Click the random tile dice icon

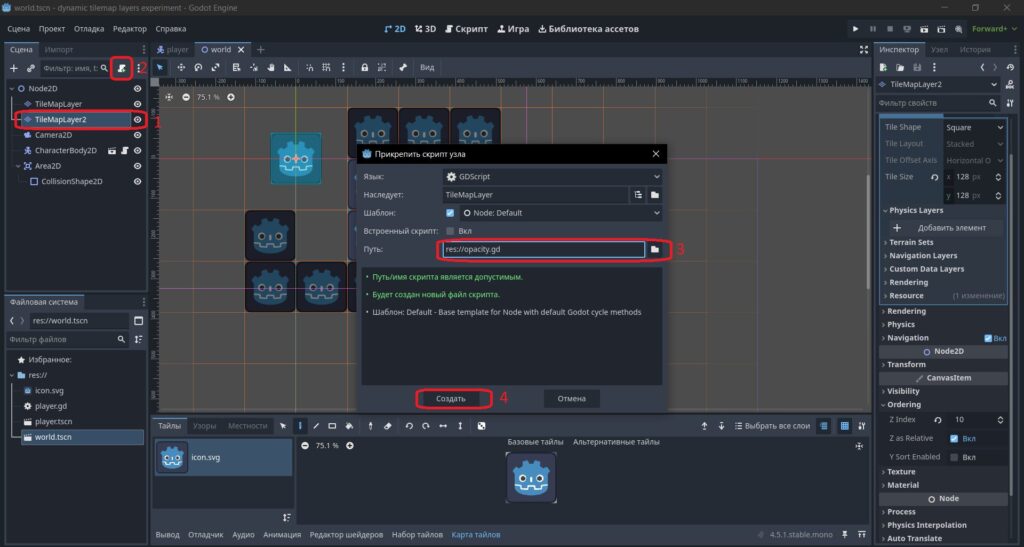point(481,426)
